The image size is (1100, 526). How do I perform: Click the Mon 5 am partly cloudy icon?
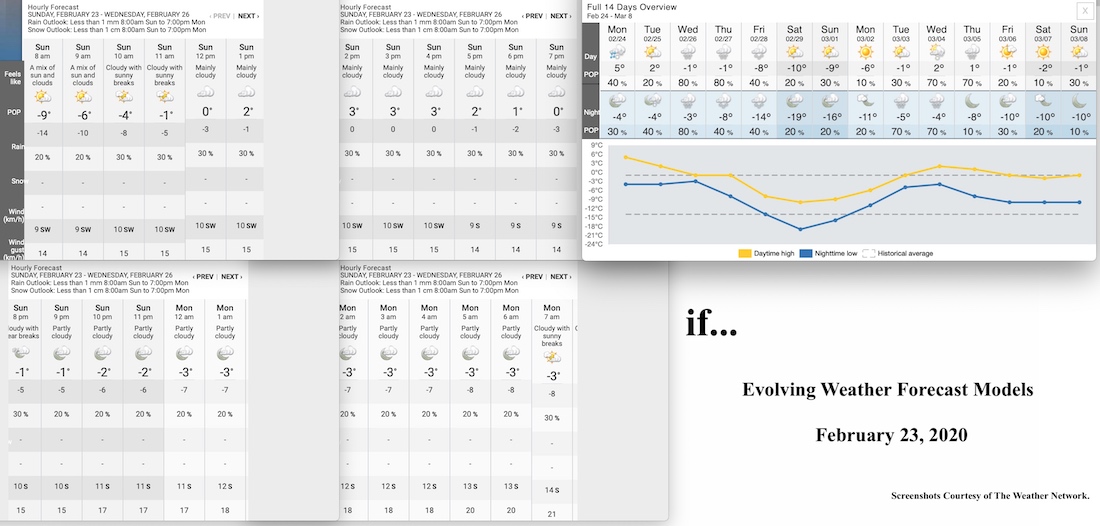pyautogui.click(x=470, y=353)
